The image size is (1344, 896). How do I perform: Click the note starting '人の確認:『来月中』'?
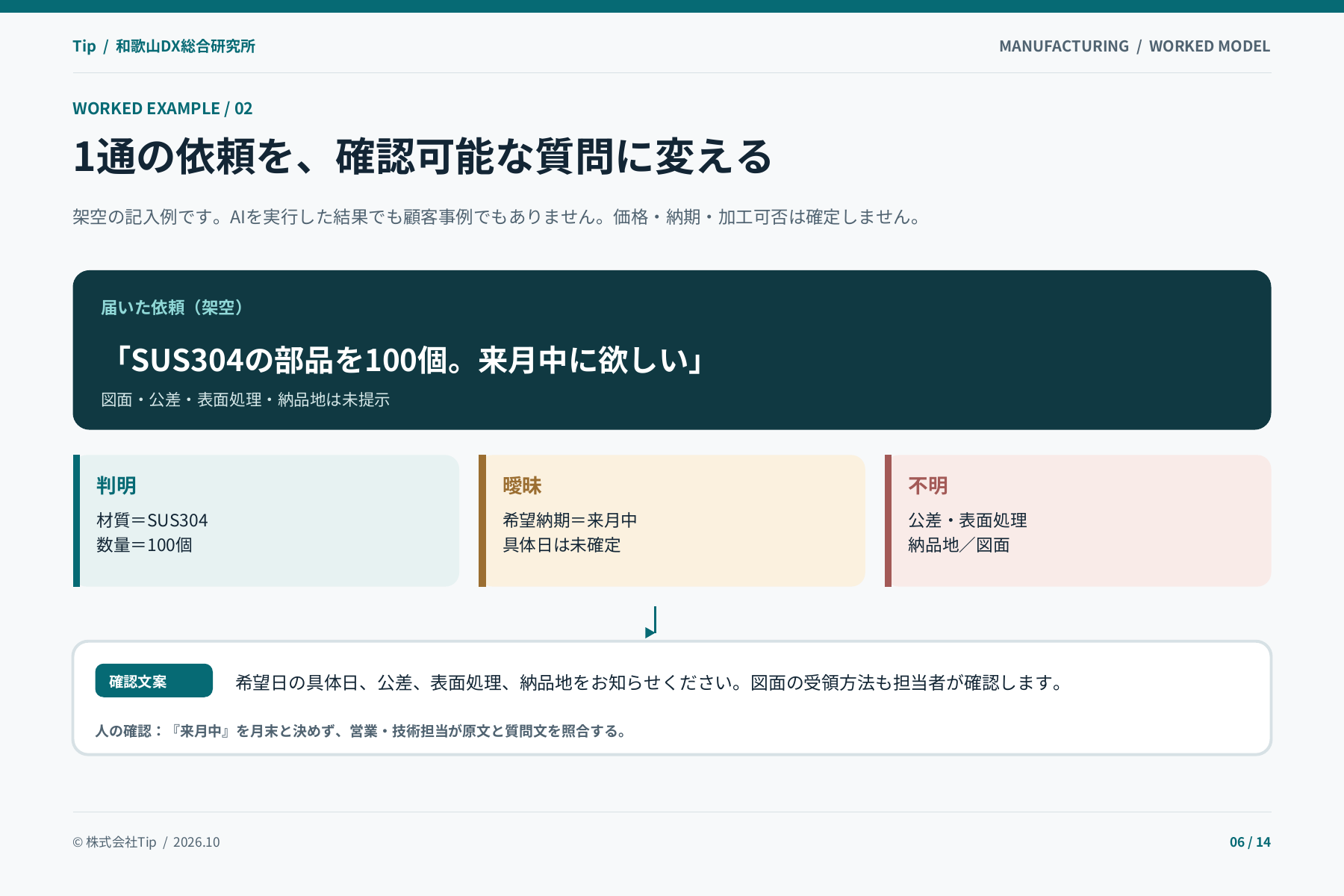(362, 731)
